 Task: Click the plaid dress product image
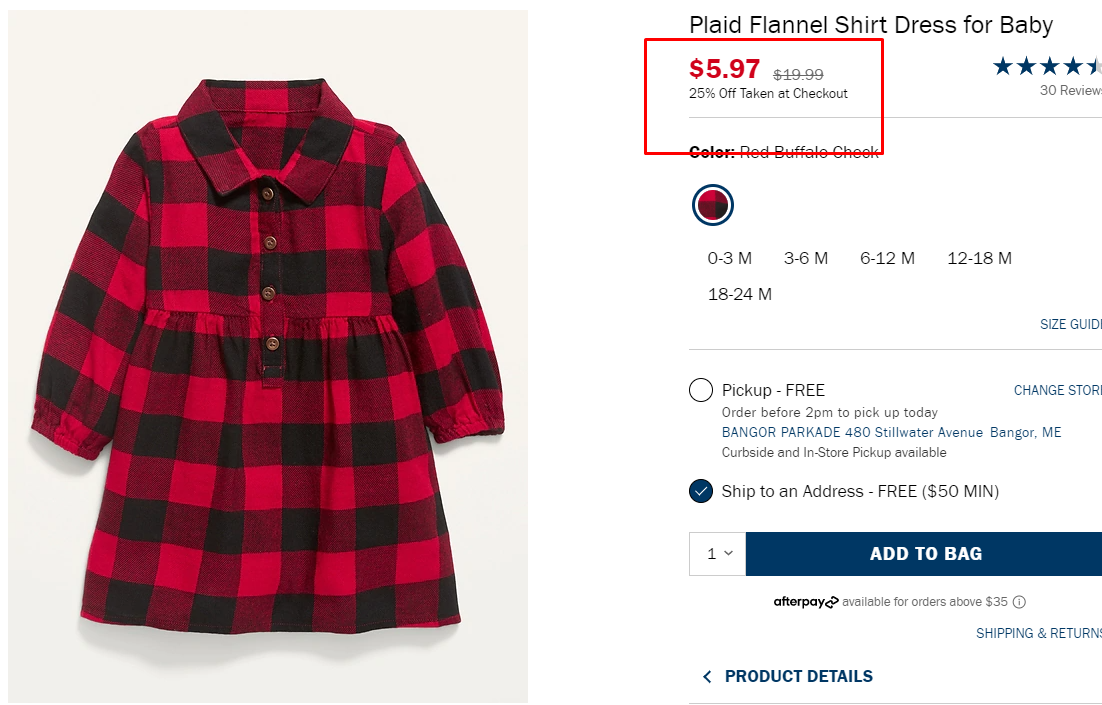pyautogui.click(x=268, y=355)
